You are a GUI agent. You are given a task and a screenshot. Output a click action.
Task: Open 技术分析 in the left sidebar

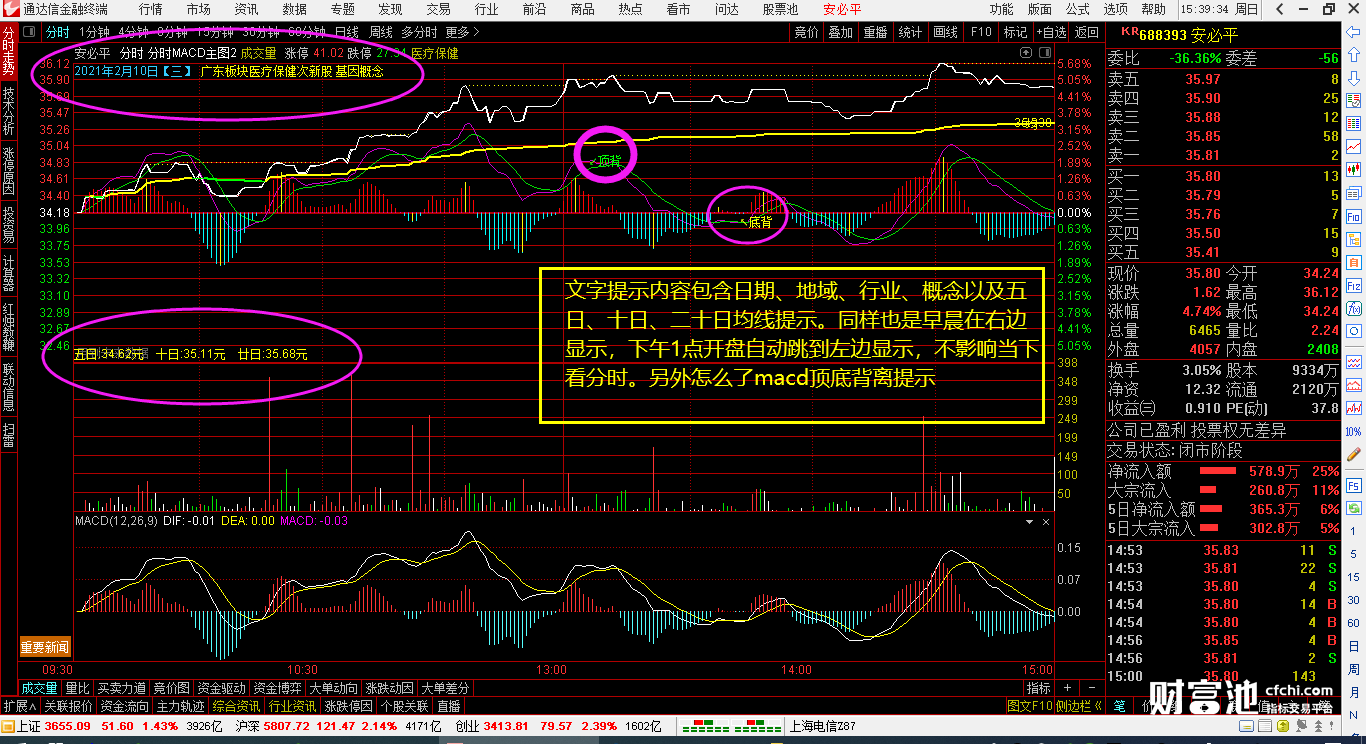9,111
